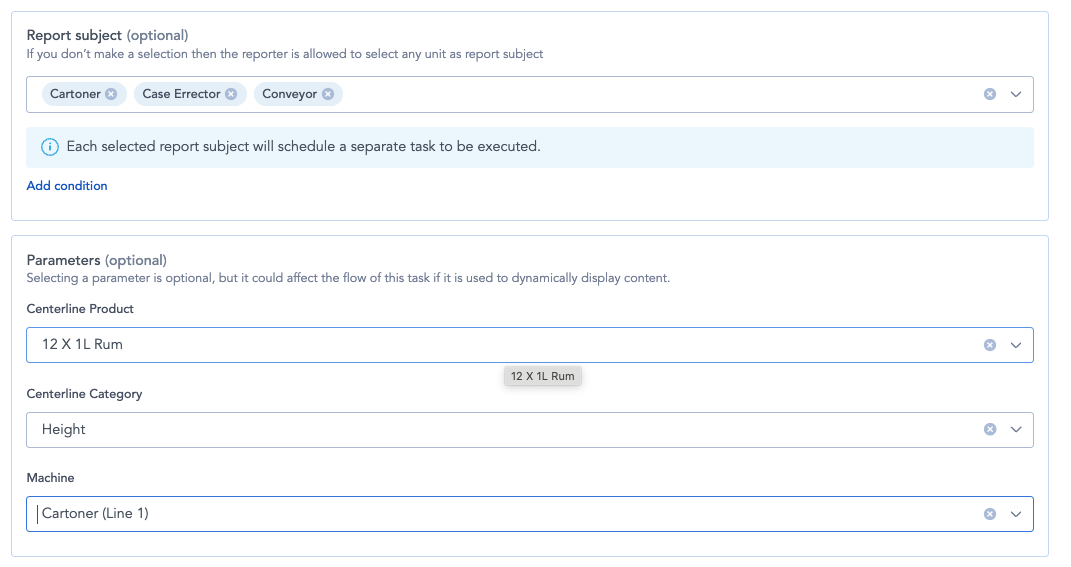Viewport: 1071px width, 567px height.
Task: Click empty space inside Report subject field
Action: (x=650, y=94)
